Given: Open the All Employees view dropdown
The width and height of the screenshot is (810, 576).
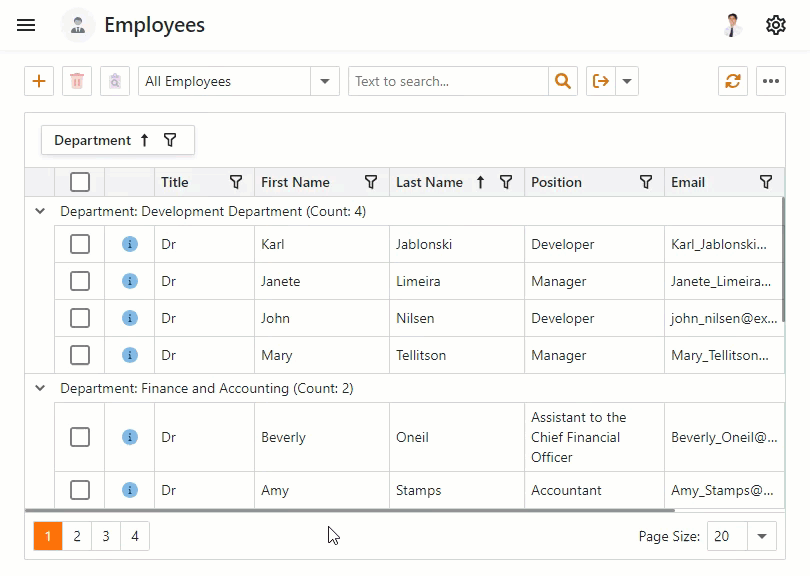Looking at the screenshot, I should (x=325, y=81).
